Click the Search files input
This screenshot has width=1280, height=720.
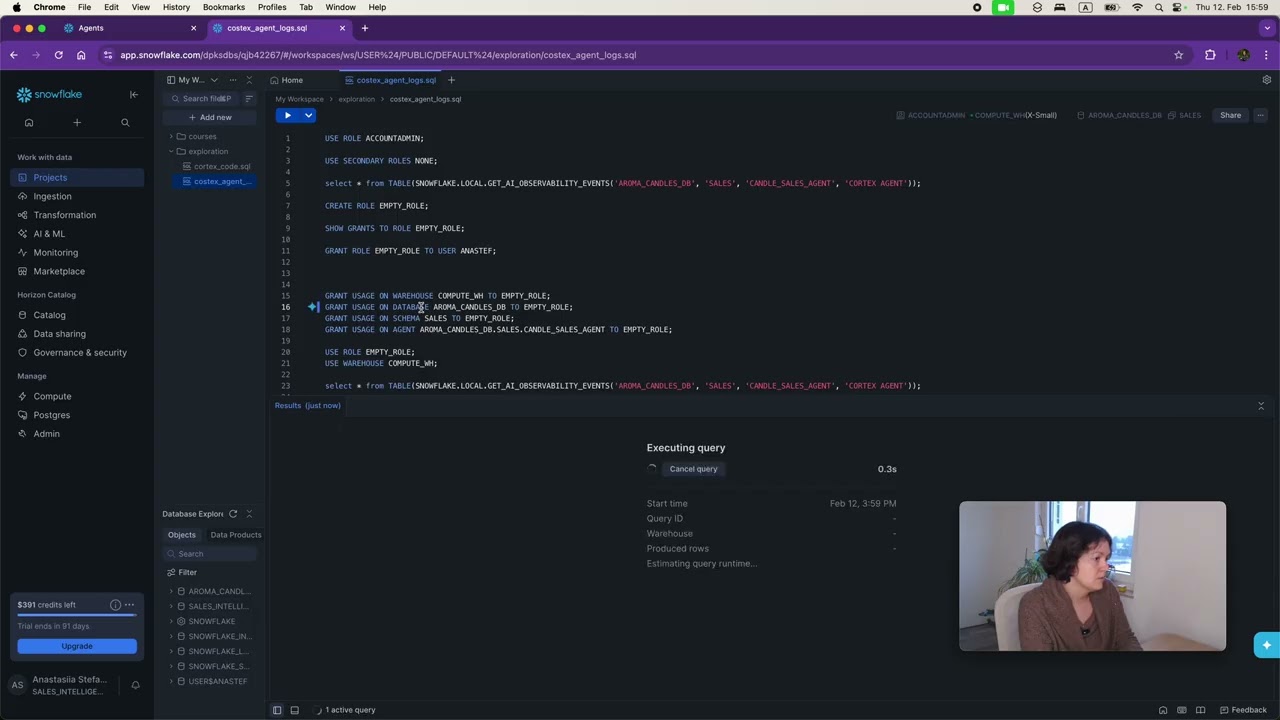(203, 99)
